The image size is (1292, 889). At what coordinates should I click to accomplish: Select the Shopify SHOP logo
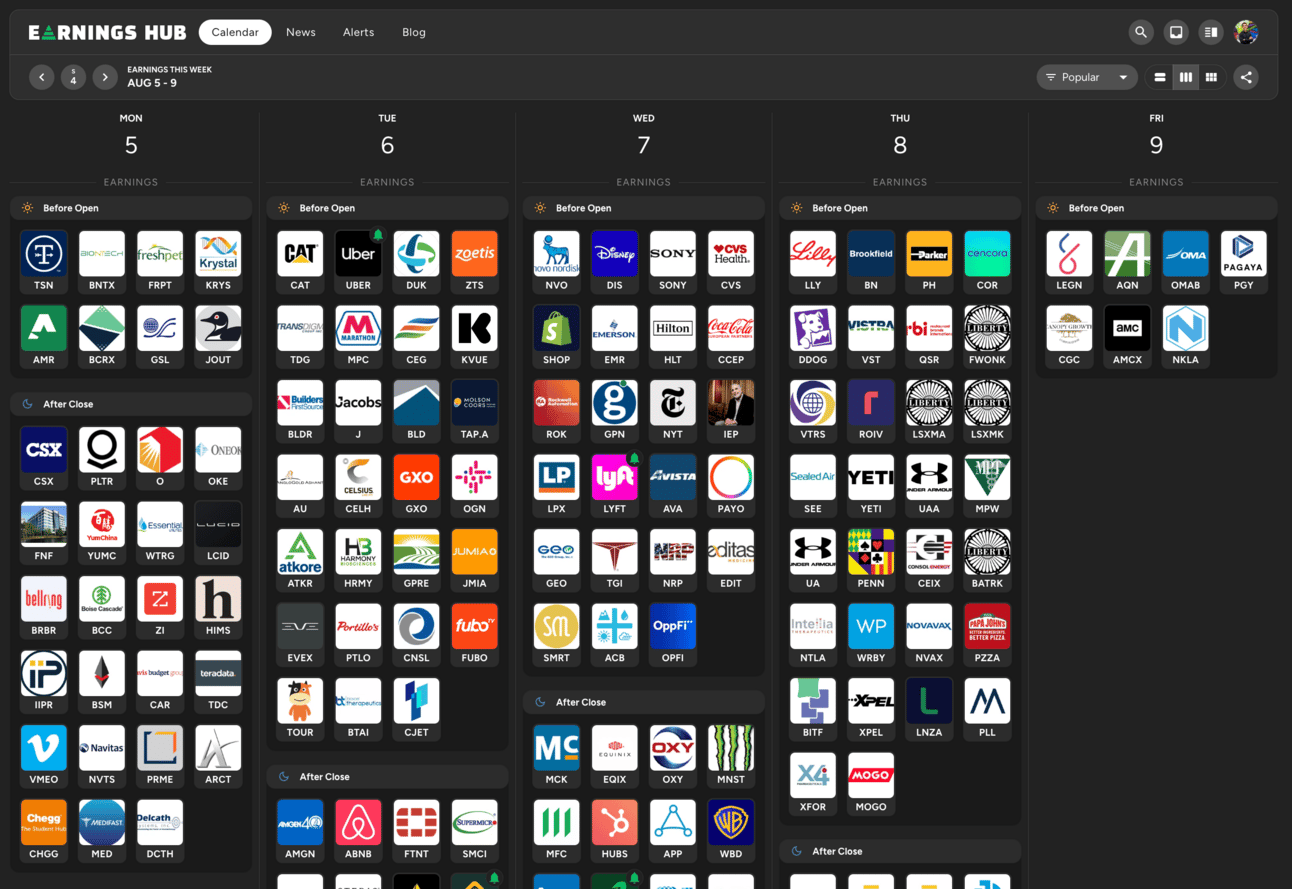(x=557, y=328)
